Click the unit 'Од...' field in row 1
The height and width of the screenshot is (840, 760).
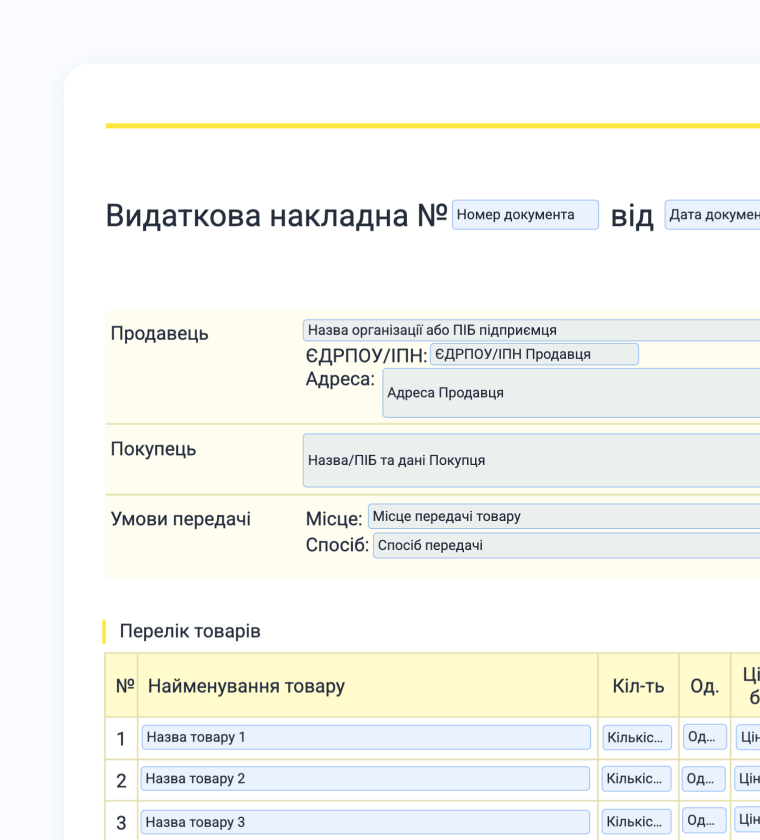click(x=705, y=737)
